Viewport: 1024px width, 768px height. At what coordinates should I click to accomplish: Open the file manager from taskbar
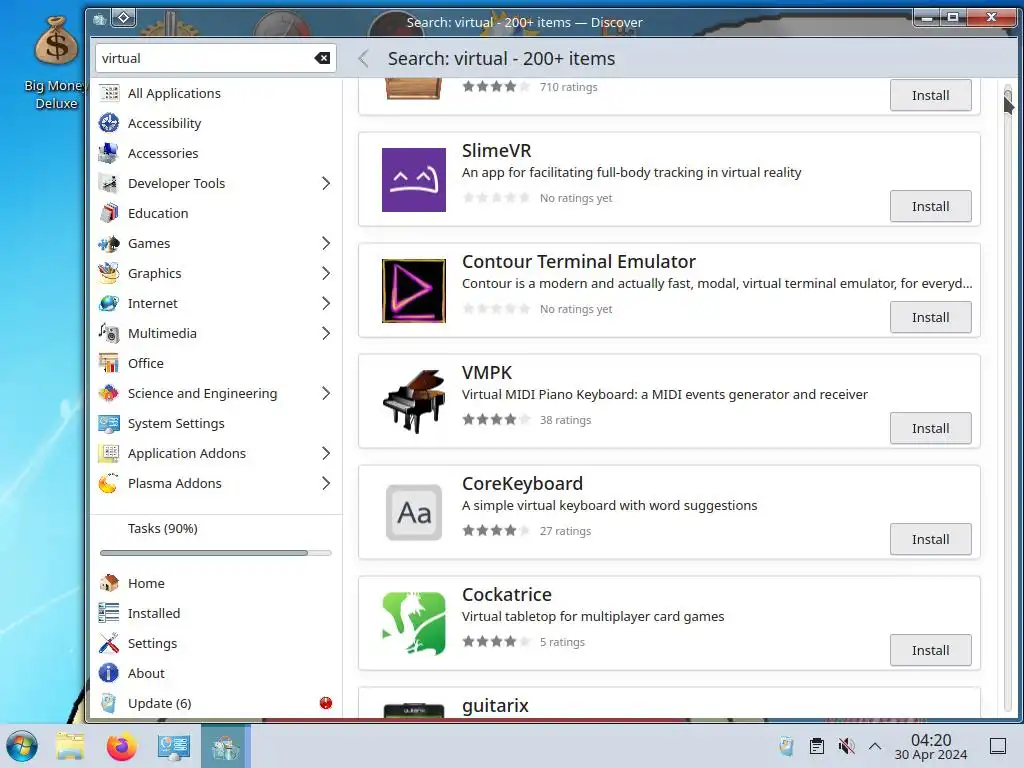pos(71,746)
